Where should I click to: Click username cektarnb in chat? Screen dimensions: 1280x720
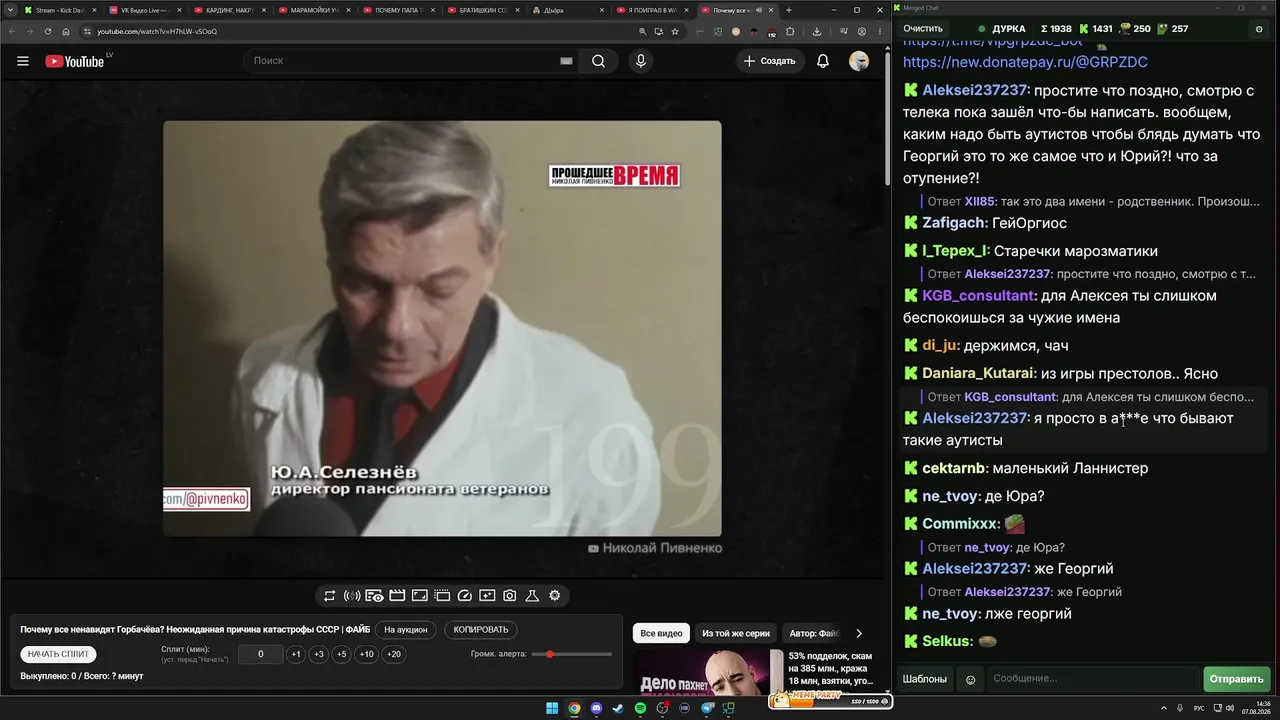(x=955, y=468)
